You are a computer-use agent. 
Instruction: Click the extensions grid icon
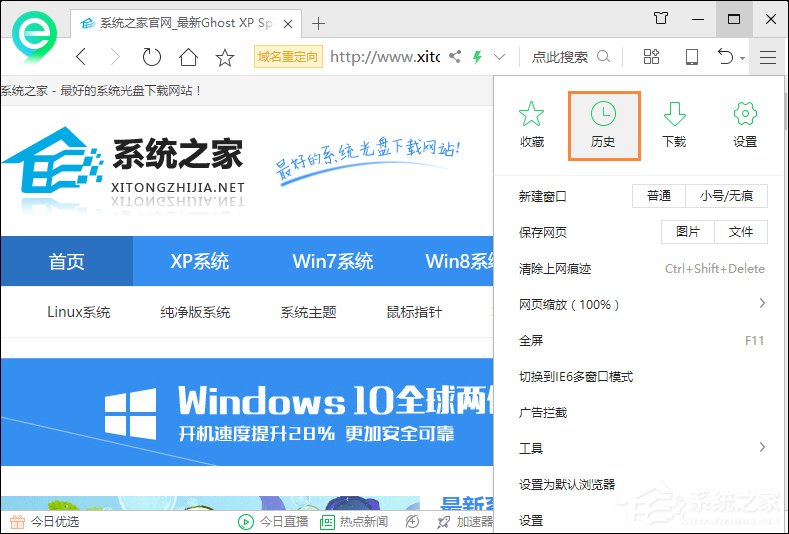[x=651, y=57]
